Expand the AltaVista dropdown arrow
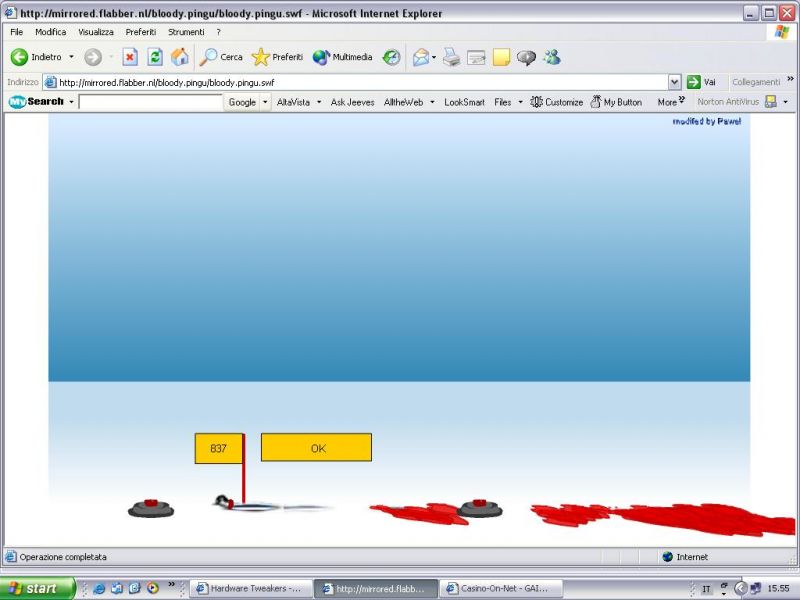The width and height of the screenshot is (800, 600). tap(319, 102)
